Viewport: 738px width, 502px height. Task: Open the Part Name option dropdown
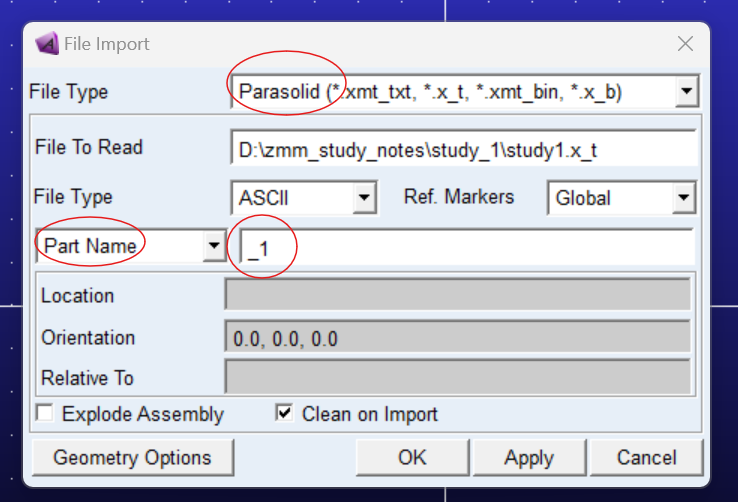[x=214, y=245]
